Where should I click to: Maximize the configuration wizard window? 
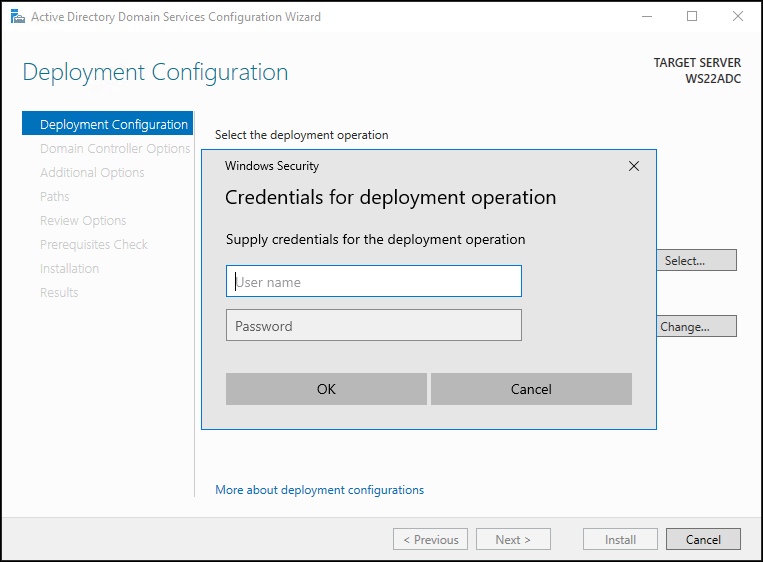tap(692, 17)
